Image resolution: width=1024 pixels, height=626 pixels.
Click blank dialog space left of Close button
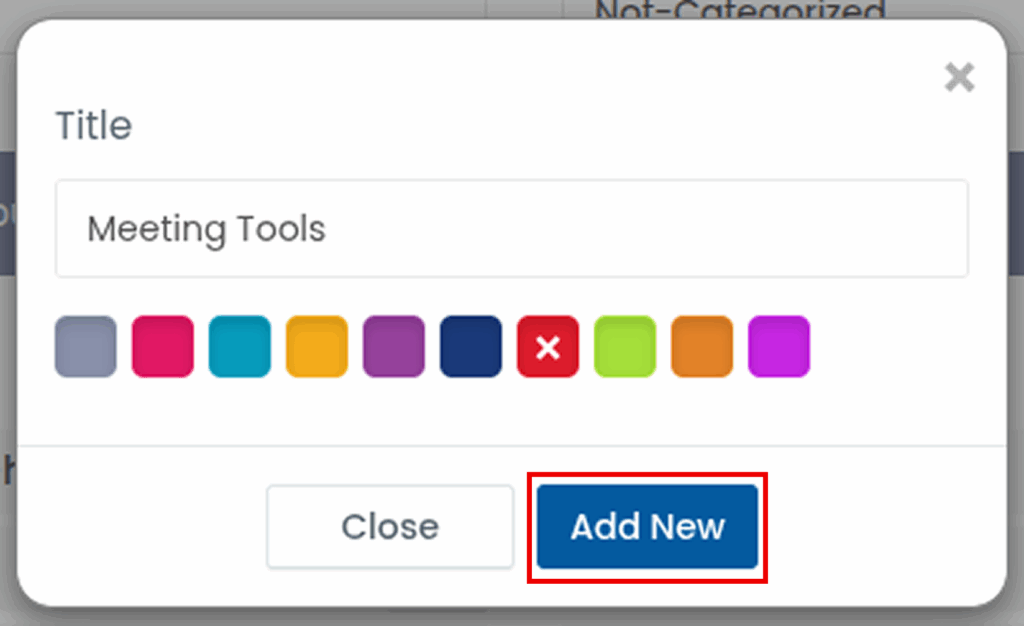point(140,527)
